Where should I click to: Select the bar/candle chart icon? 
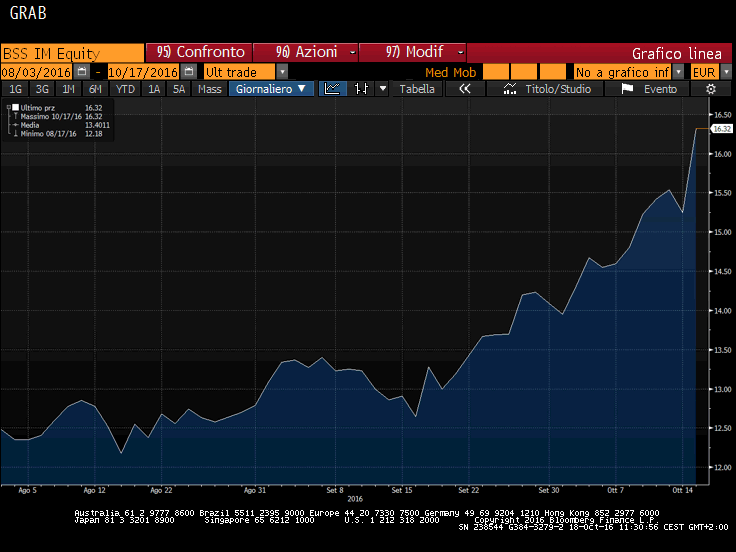click(361, 89)
